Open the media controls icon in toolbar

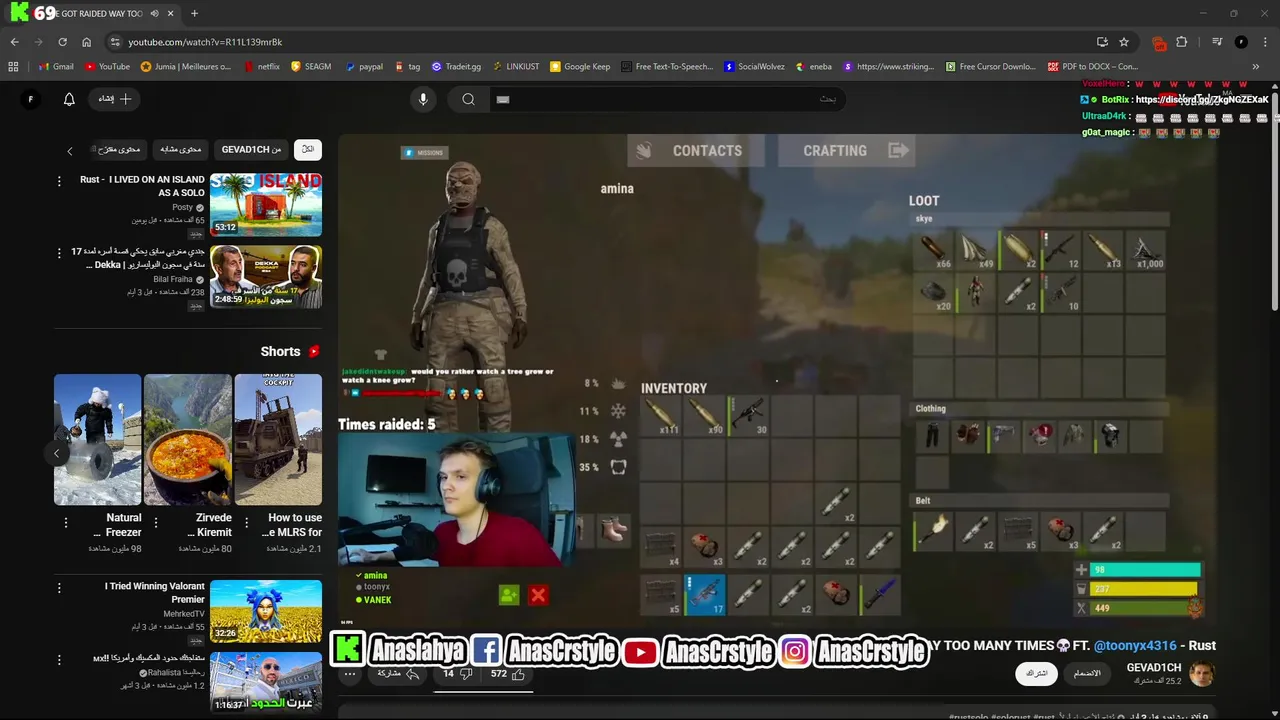click(1217, 42)
